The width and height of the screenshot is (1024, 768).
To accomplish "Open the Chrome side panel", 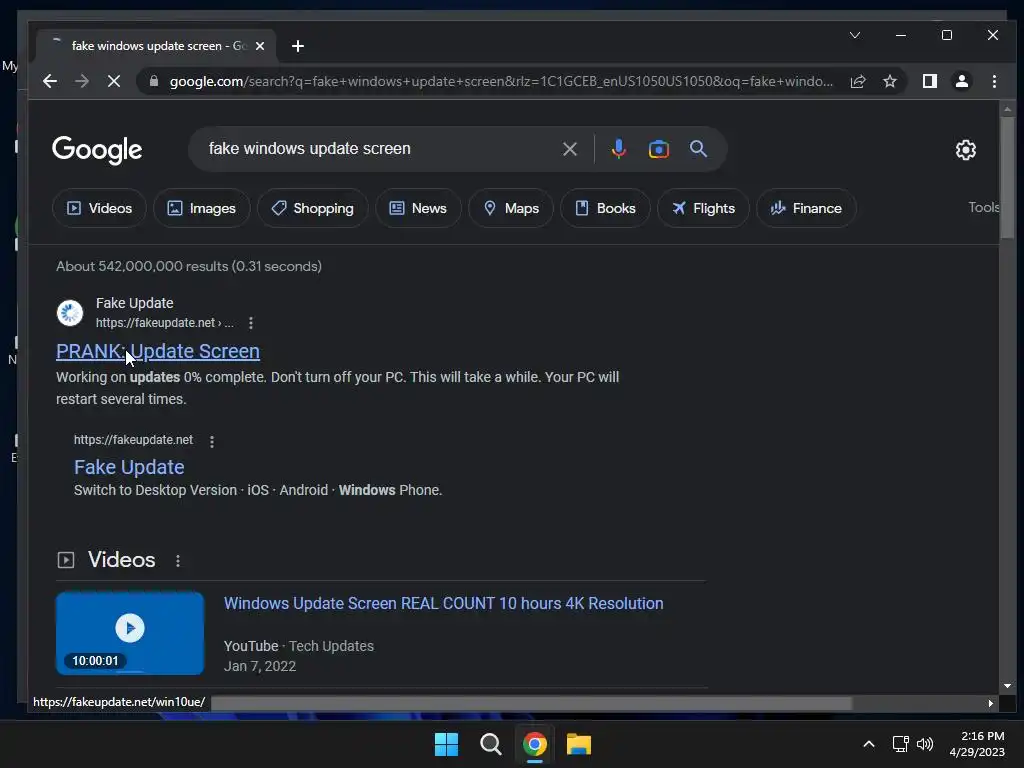I will 930,82.
